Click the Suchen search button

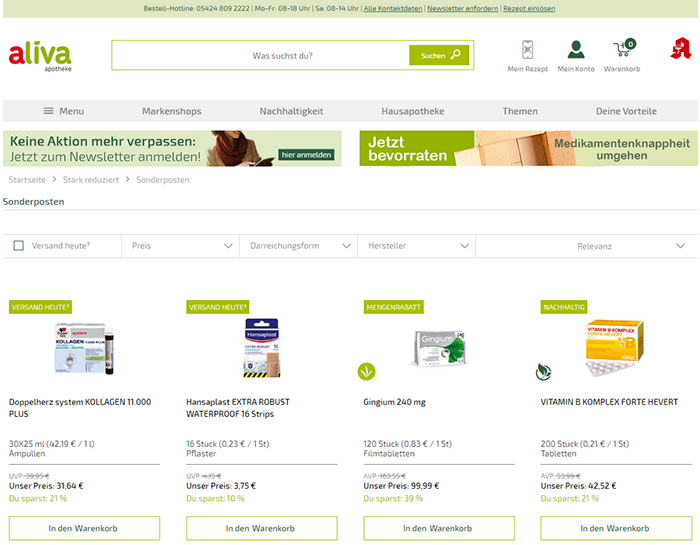click(439, 55)
